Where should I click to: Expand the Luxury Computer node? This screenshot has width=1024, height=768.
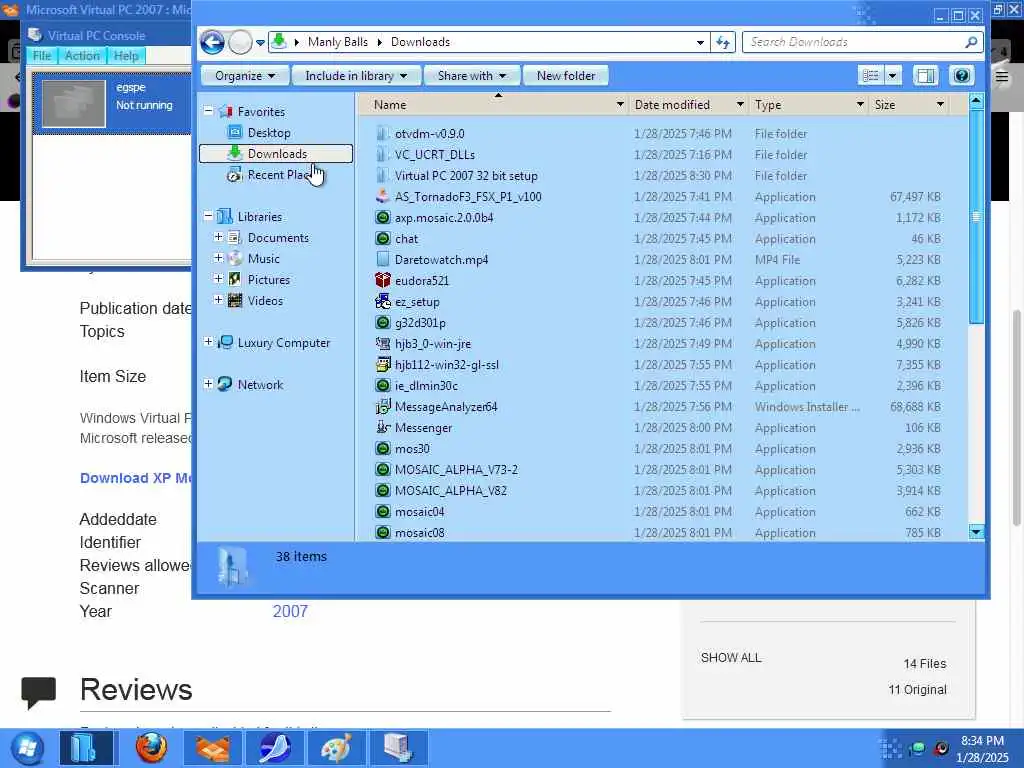(x=208, y=342)
